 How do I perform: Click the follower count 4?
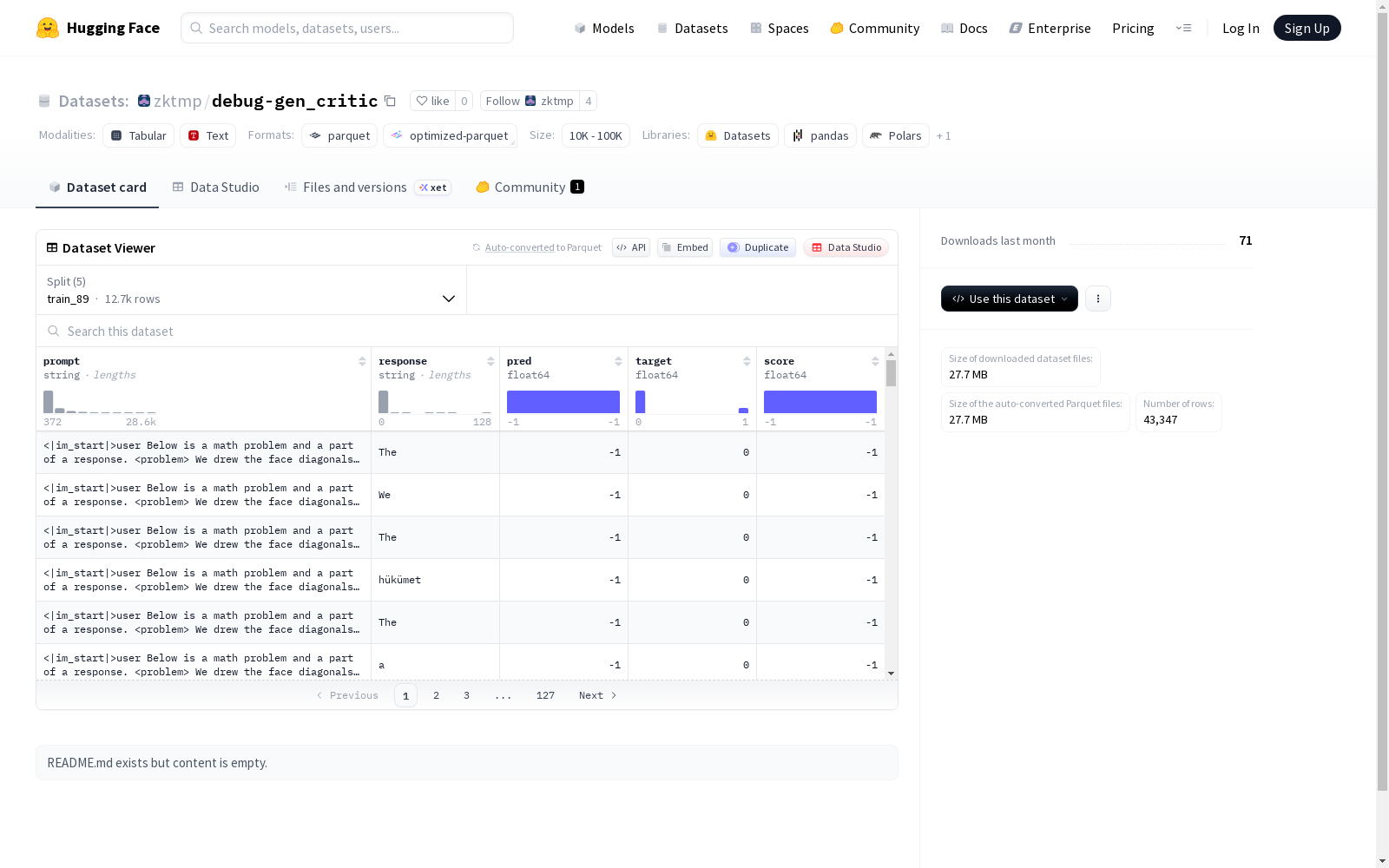589,101
